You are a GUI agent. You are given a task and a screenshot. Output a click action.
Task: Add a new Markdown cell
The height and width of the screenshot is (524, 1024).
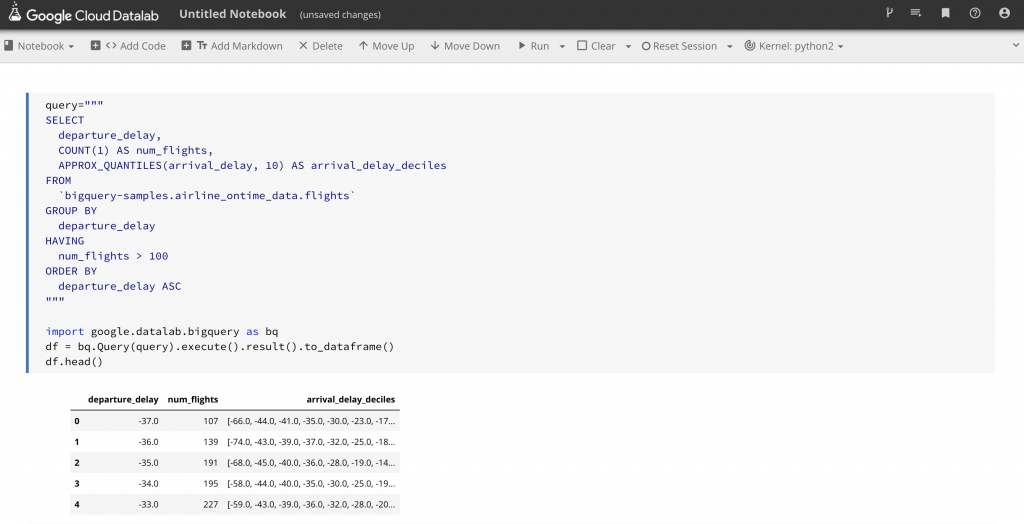click(x=232, y=46)
